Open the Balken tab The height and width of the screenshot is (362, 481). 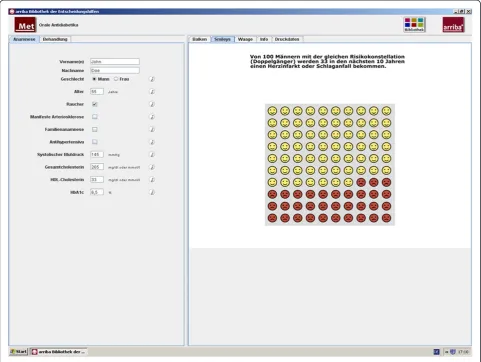pyautogui.click(x=200, y=39)
